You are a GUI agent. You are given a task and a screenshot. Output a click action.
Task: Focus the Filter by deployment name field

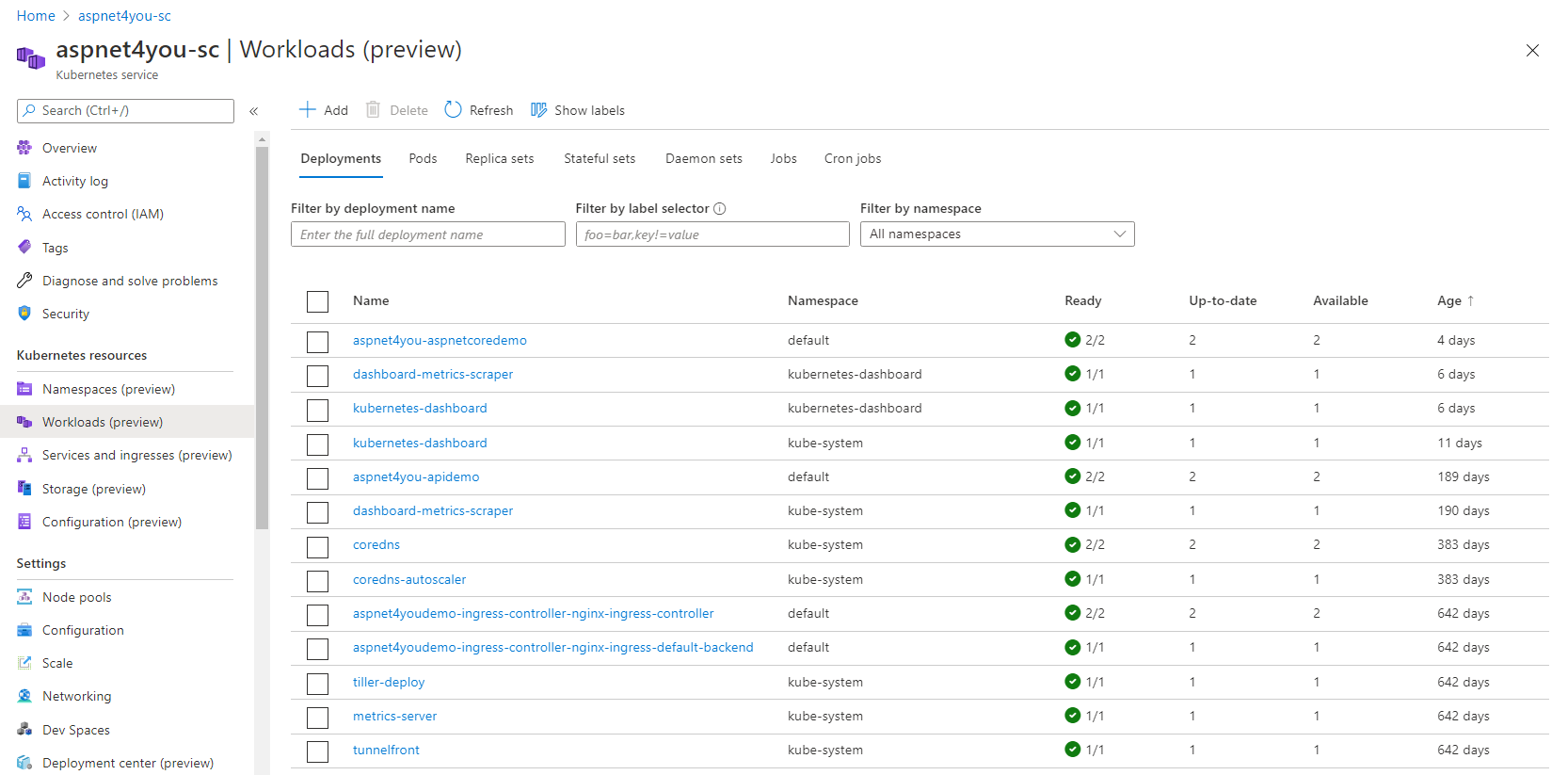427,234
